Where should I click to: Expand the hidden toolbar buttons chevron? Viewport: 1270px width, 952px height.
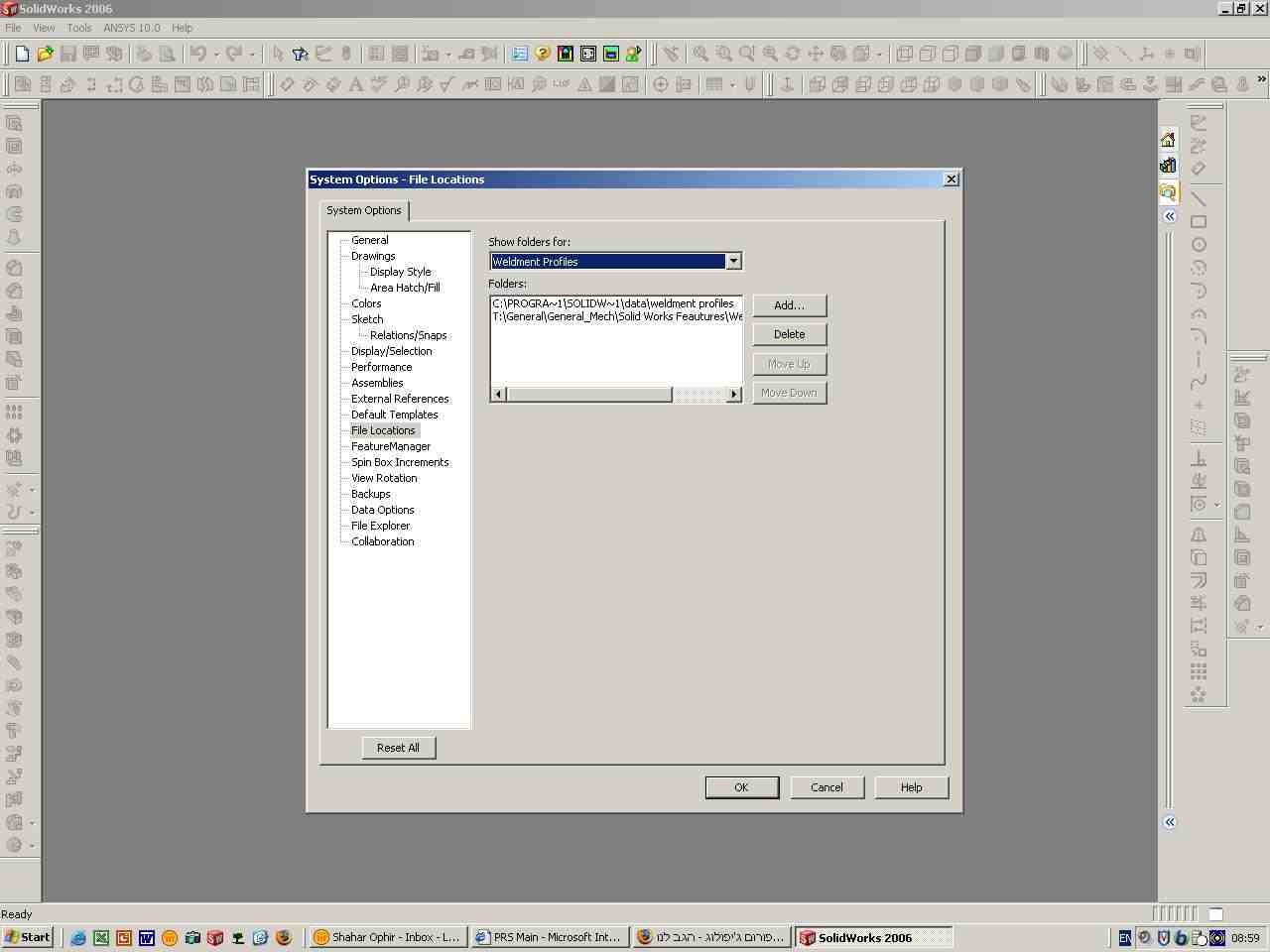tap(1261, 80)
